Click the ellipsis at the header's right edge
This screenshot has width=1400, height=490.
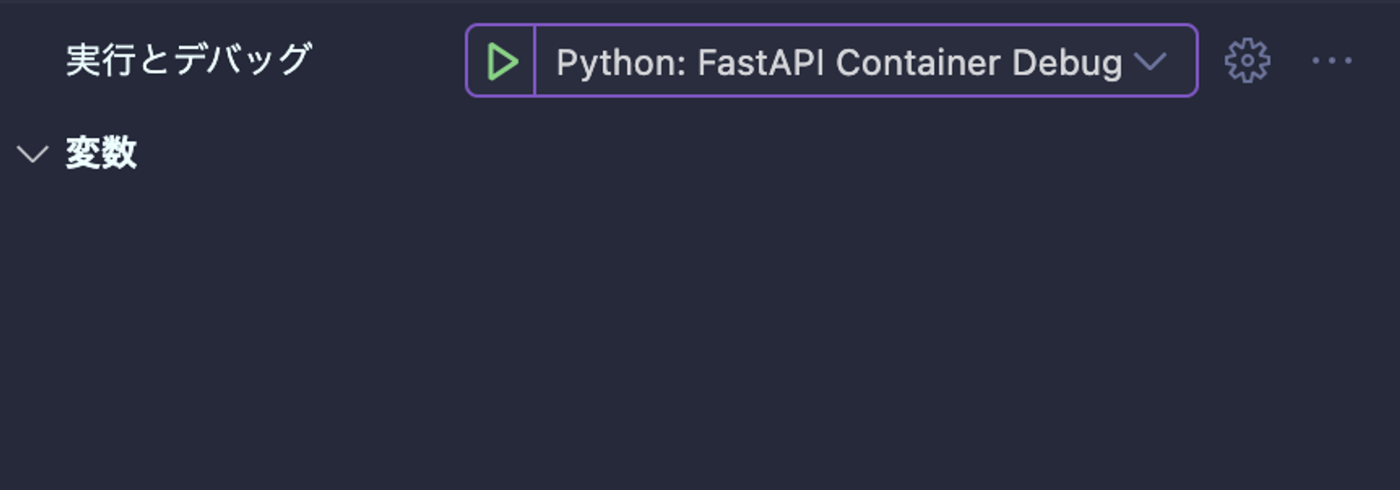1331,62
